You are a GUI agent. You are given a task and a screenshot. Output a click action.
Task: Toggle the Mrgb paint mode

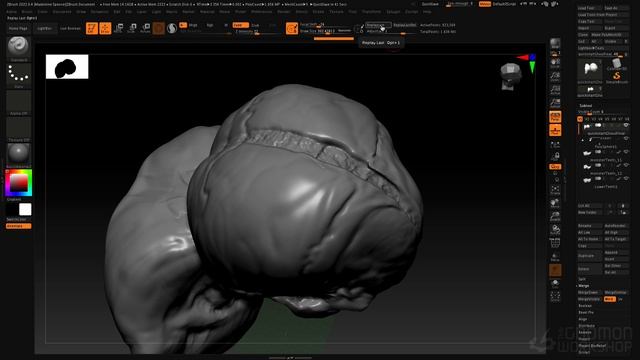pyautogui.click(x=193, y=25)
